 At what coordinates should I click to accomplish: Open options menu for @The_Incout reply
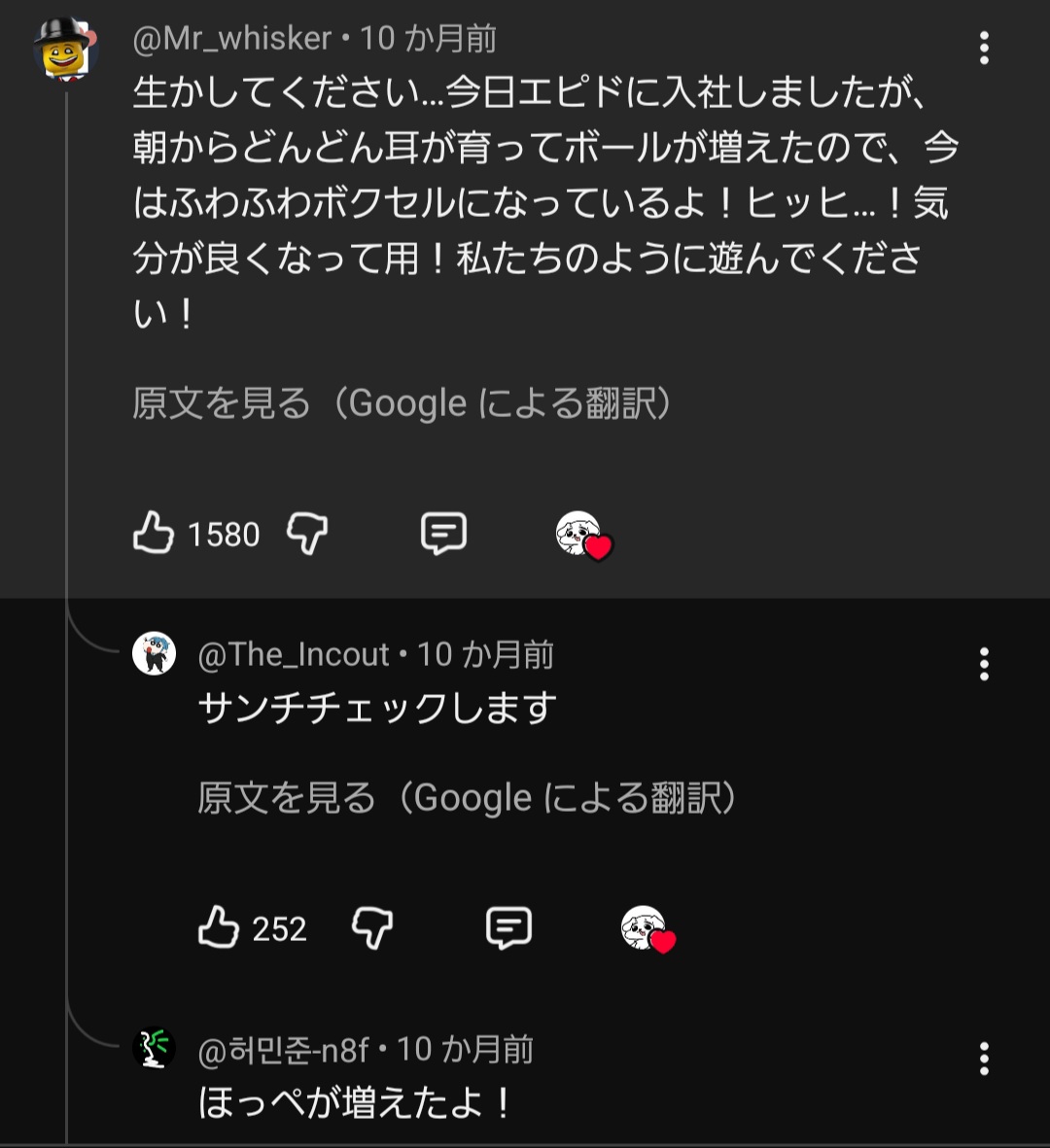coord(984,664)
